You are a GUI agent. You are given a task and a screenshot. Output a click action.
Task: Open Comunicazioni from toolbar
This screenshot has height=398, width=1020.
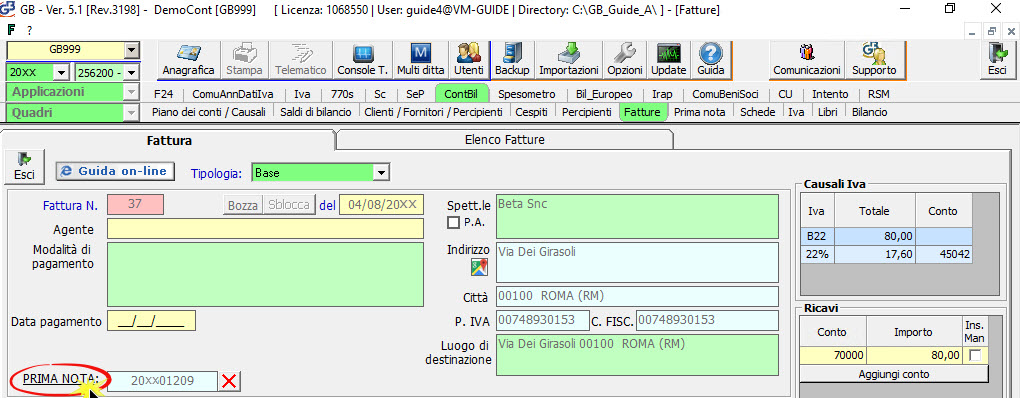pos(807,60)
